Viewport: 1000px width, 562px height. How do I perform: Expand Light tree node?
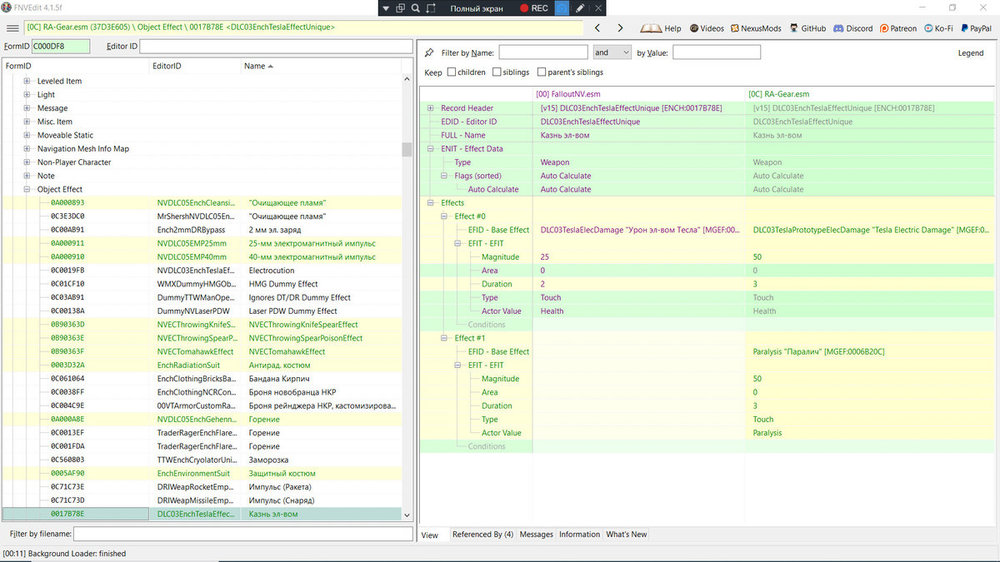tap(26, 94)
